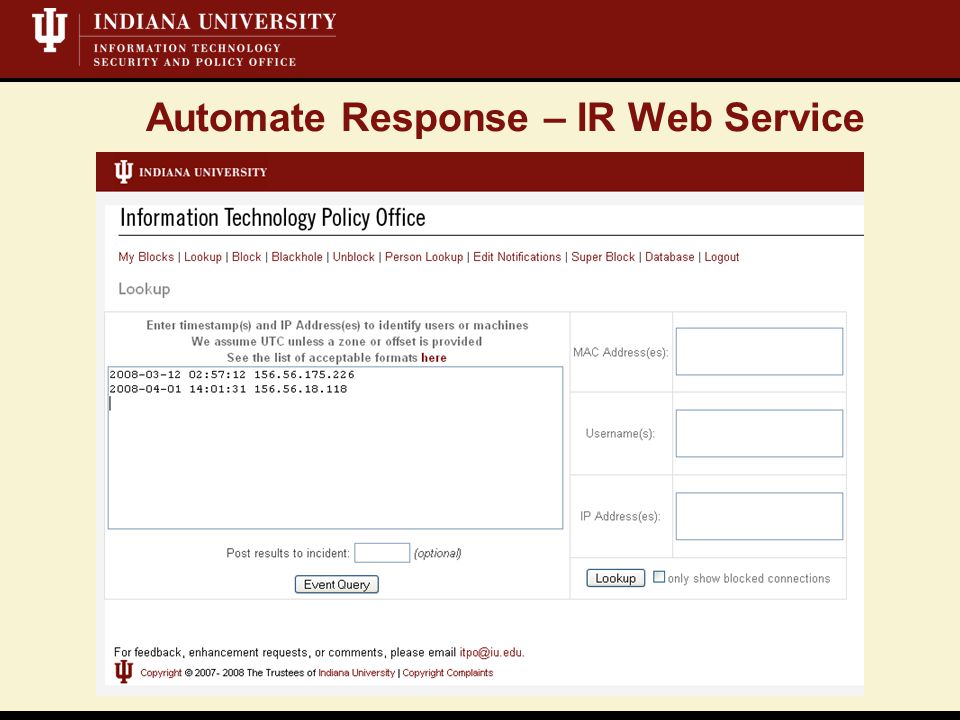The width and height of the screenshot is (960, 720).
Task: Enable only show blocked connections
Action: 659,577
